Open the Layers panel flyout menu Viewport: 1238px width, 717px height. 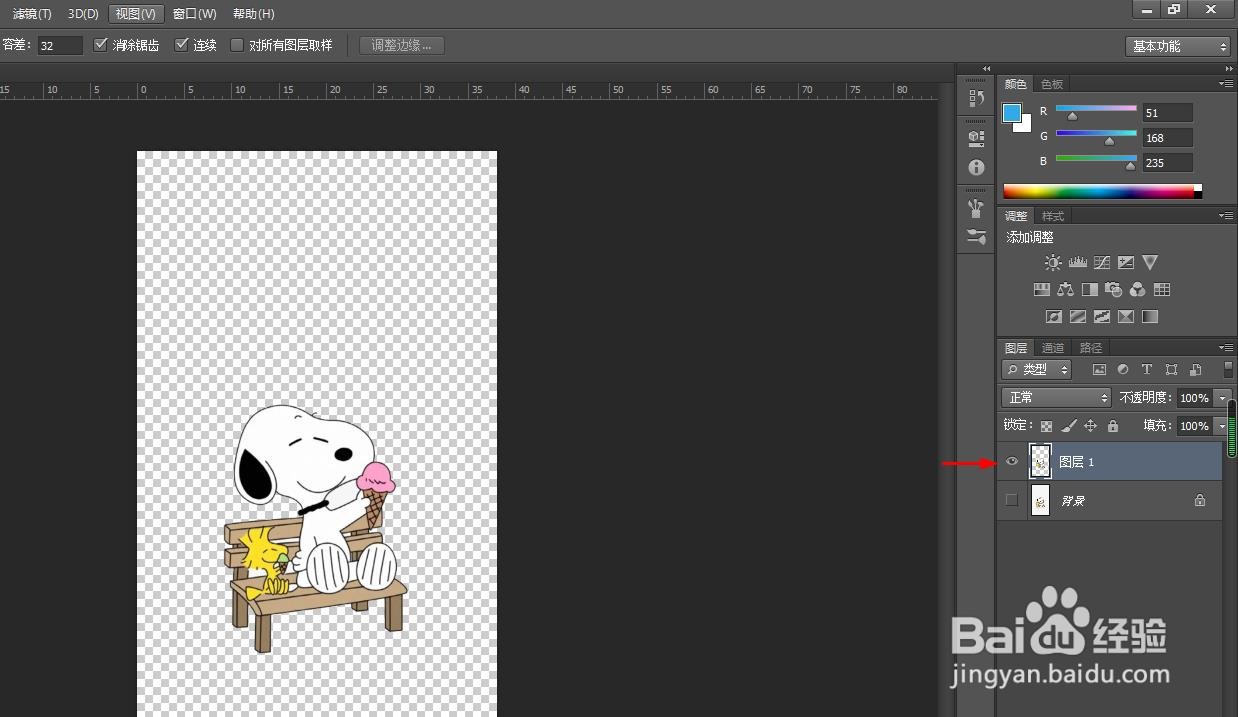click(1226, 348)
